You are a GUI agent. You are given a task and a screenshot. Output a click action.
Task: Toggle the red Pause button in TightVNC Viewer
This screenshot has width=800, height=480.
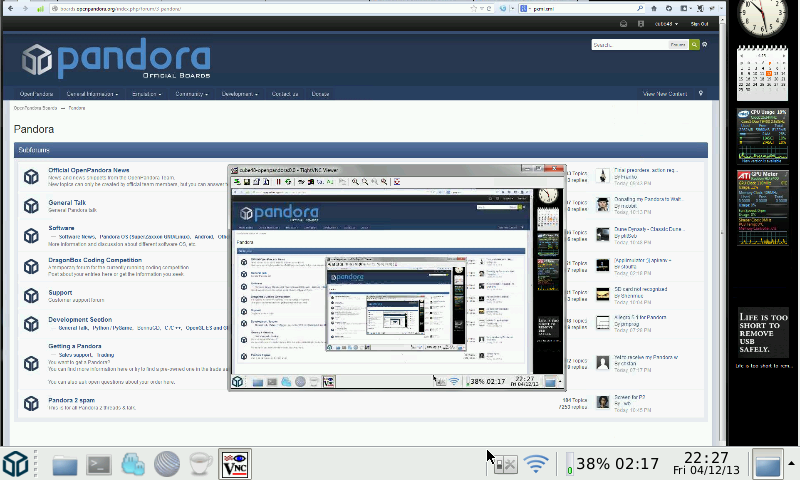point(279,182)
